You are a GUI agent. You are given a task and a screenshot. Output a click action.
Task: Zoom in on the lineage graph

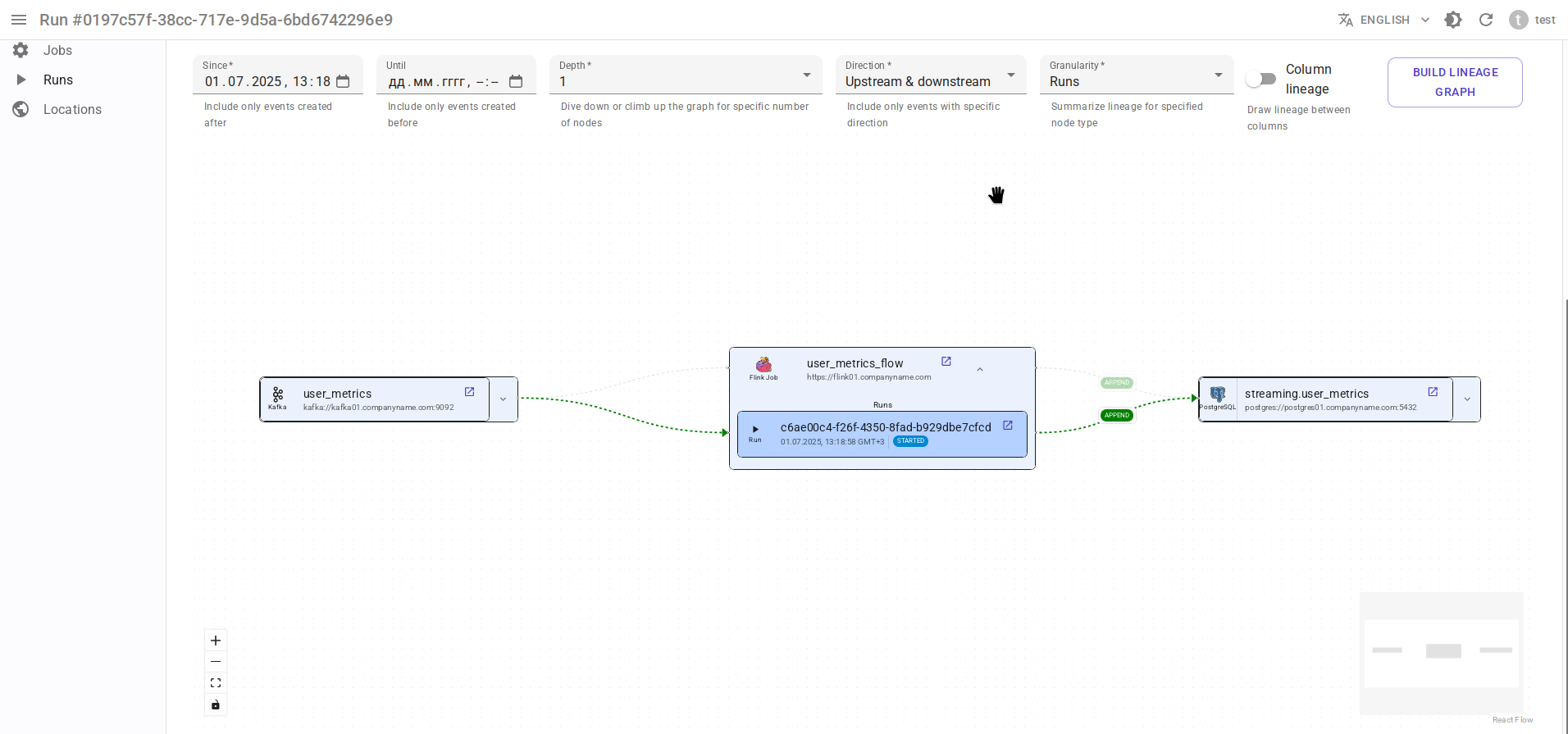point(216,641)
